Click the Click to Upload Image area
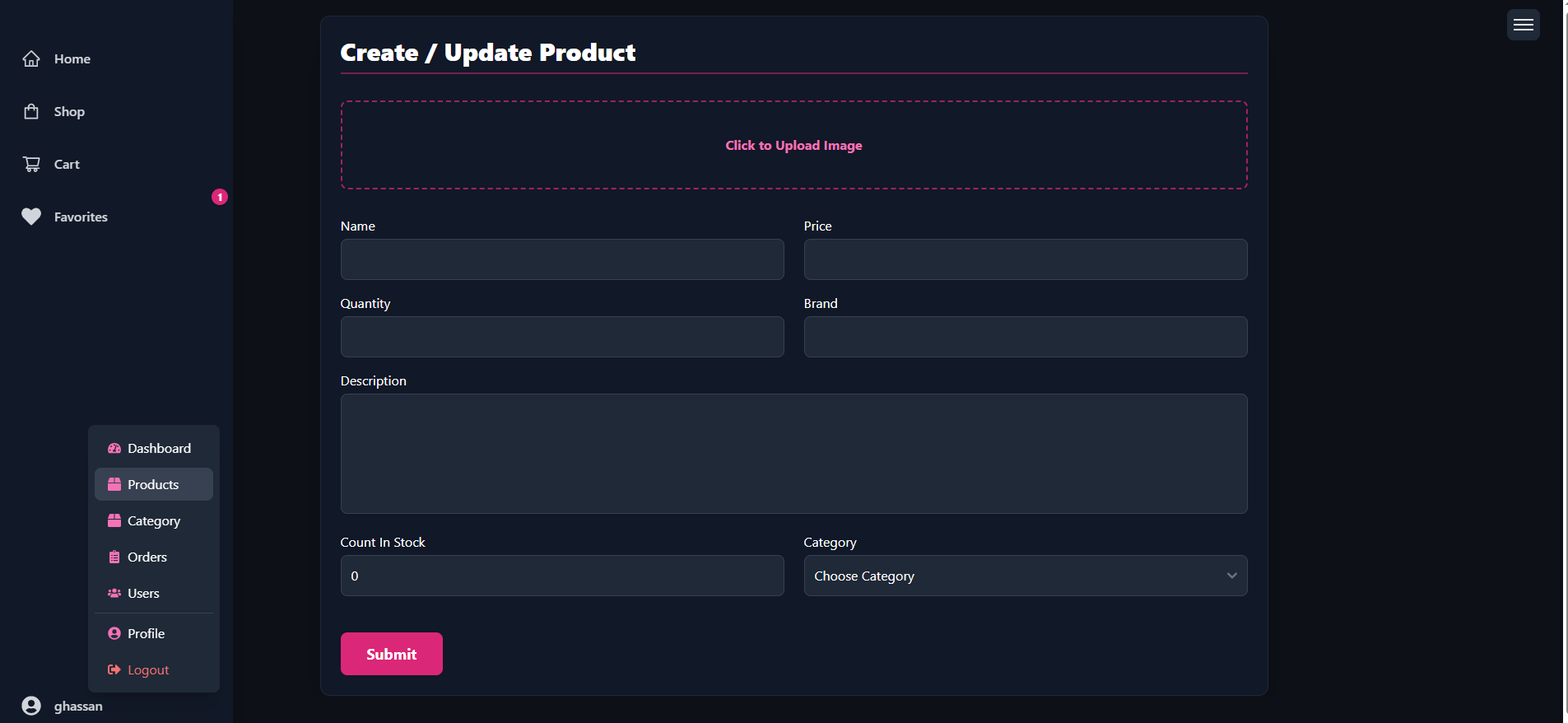 [x=793, y=145]
